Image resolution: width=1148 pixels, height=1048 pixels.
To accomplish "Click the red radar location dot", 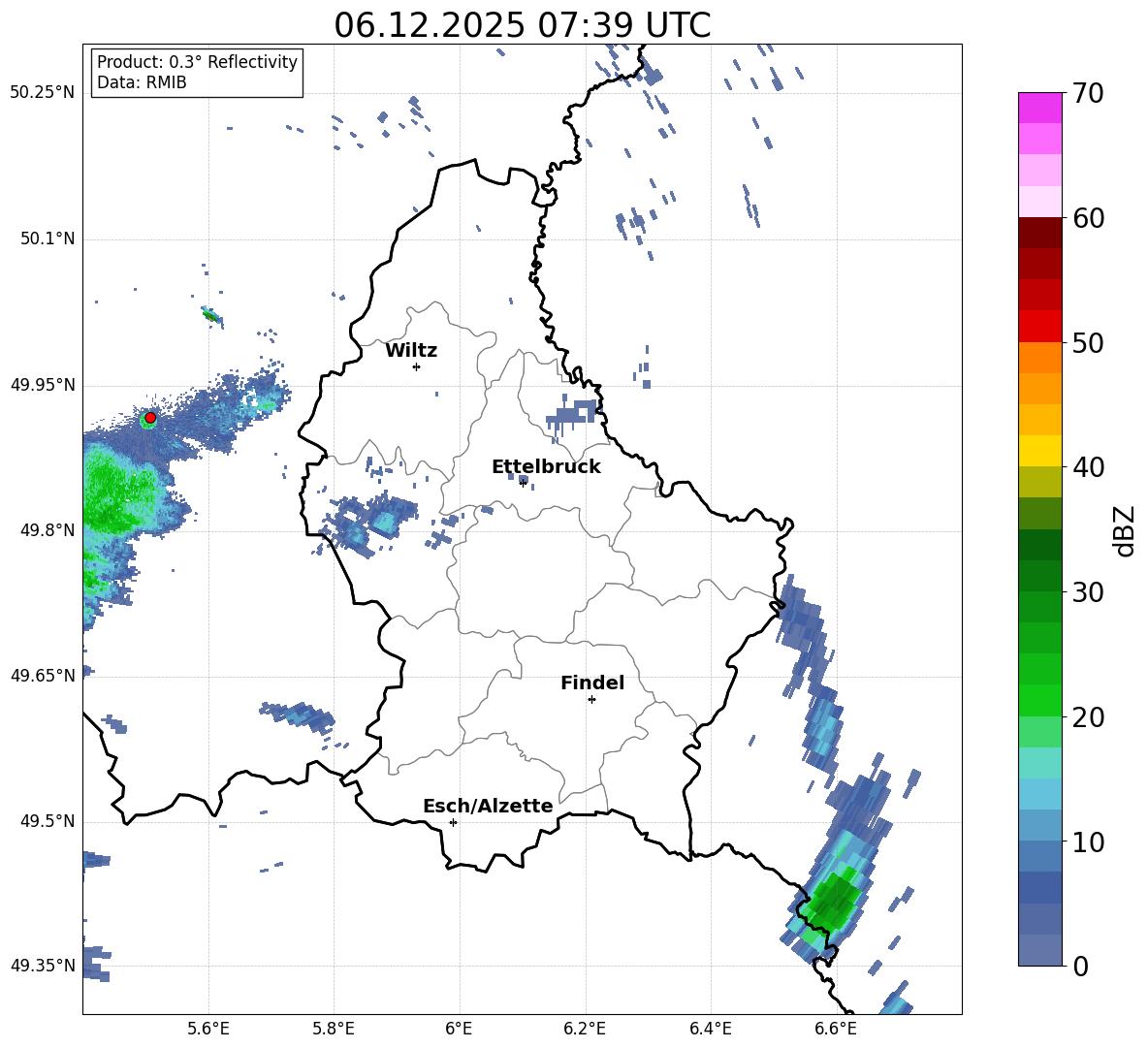I will (150, 418).
